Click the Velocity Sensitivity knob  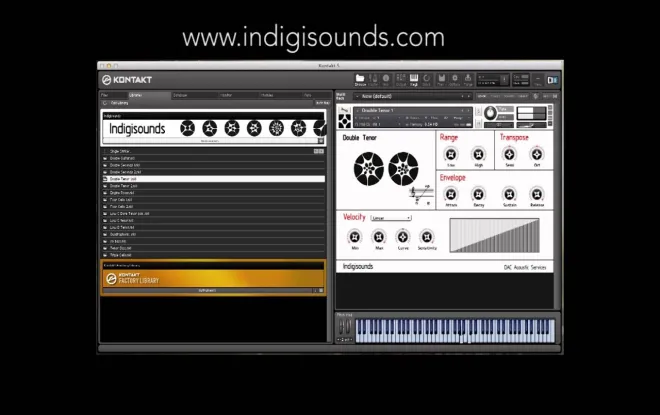(x=427, y=237)
